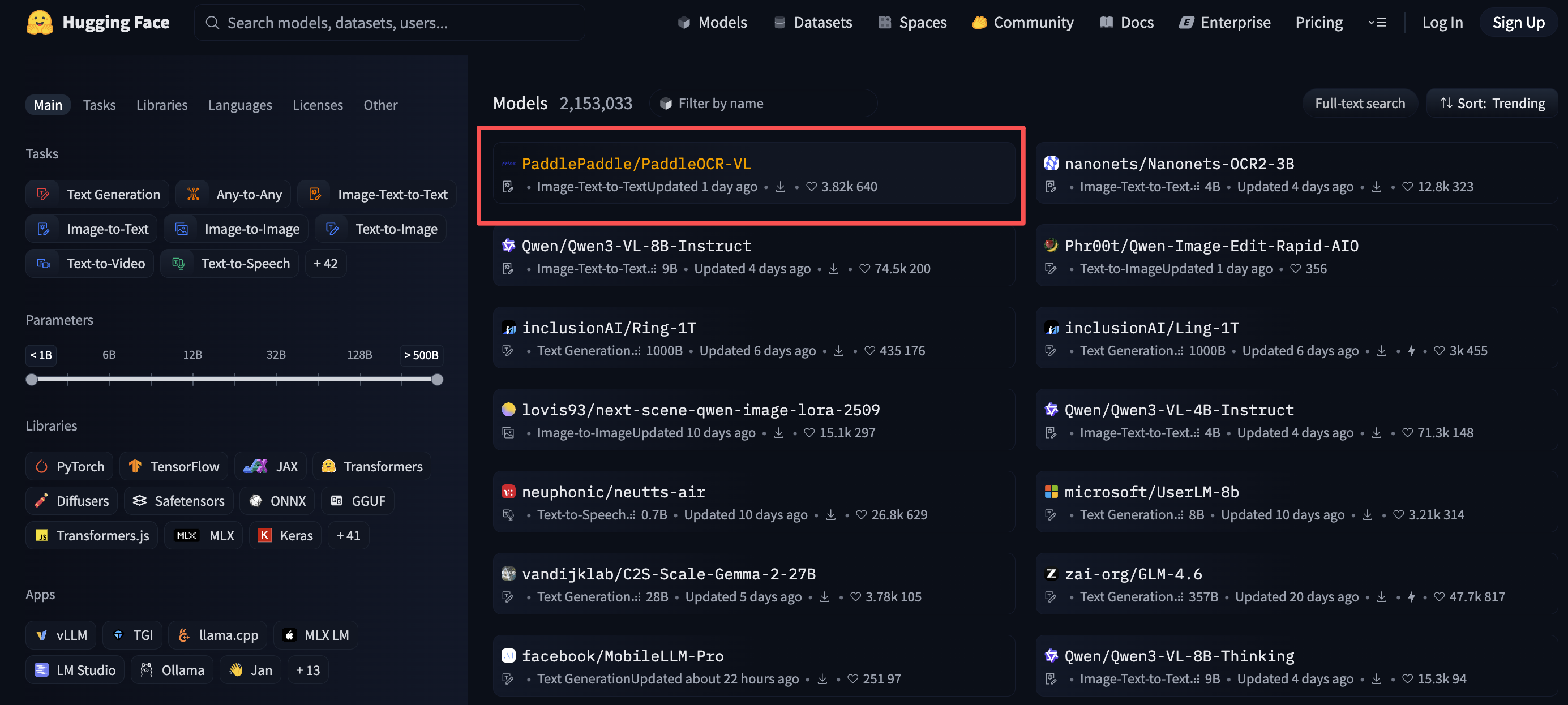
Task: Click the Phr00t avatar icon
Action: [1051, 245]
